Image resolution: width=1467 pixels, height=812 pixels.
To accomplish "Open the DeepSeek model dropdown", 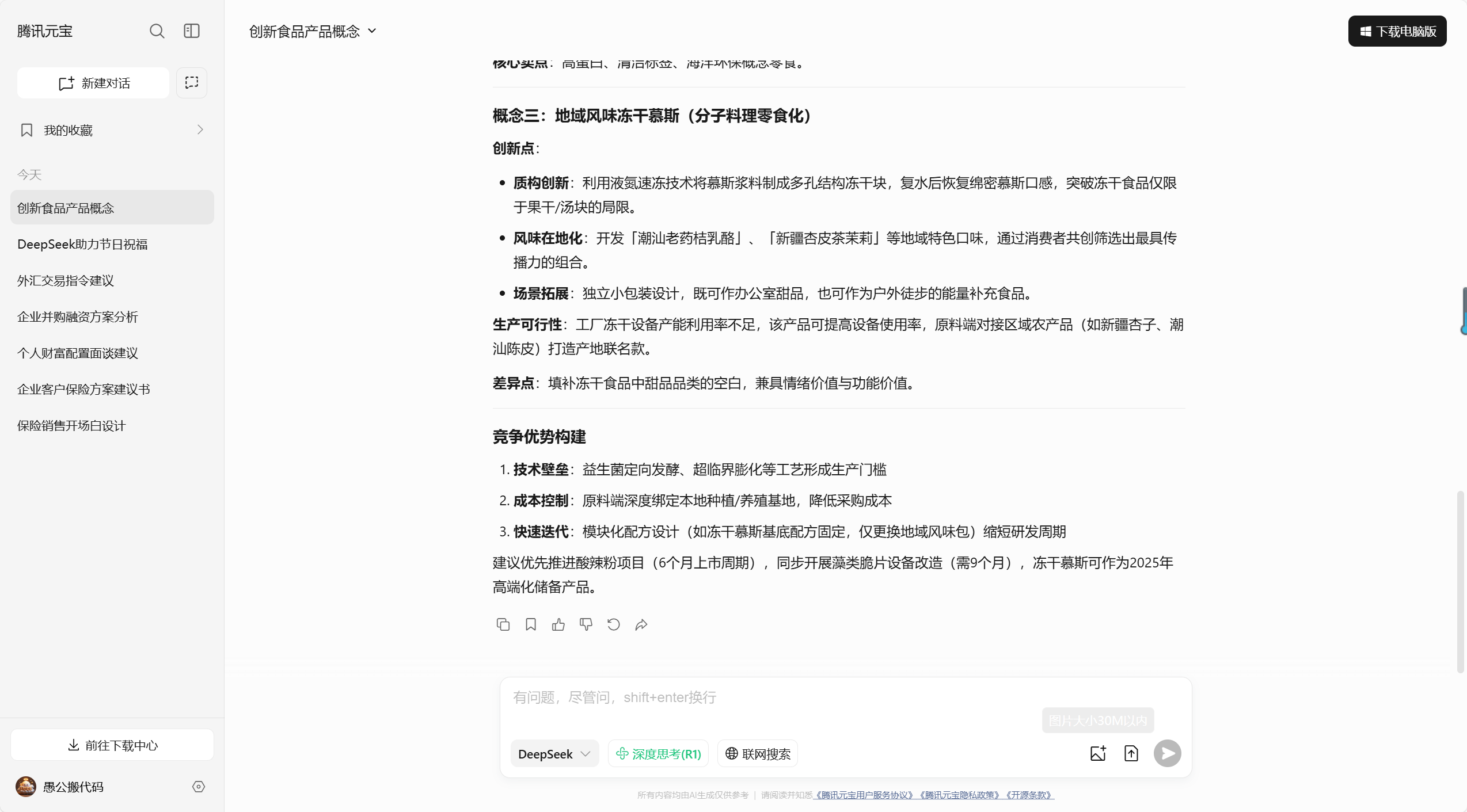I will tap(554, 754).
